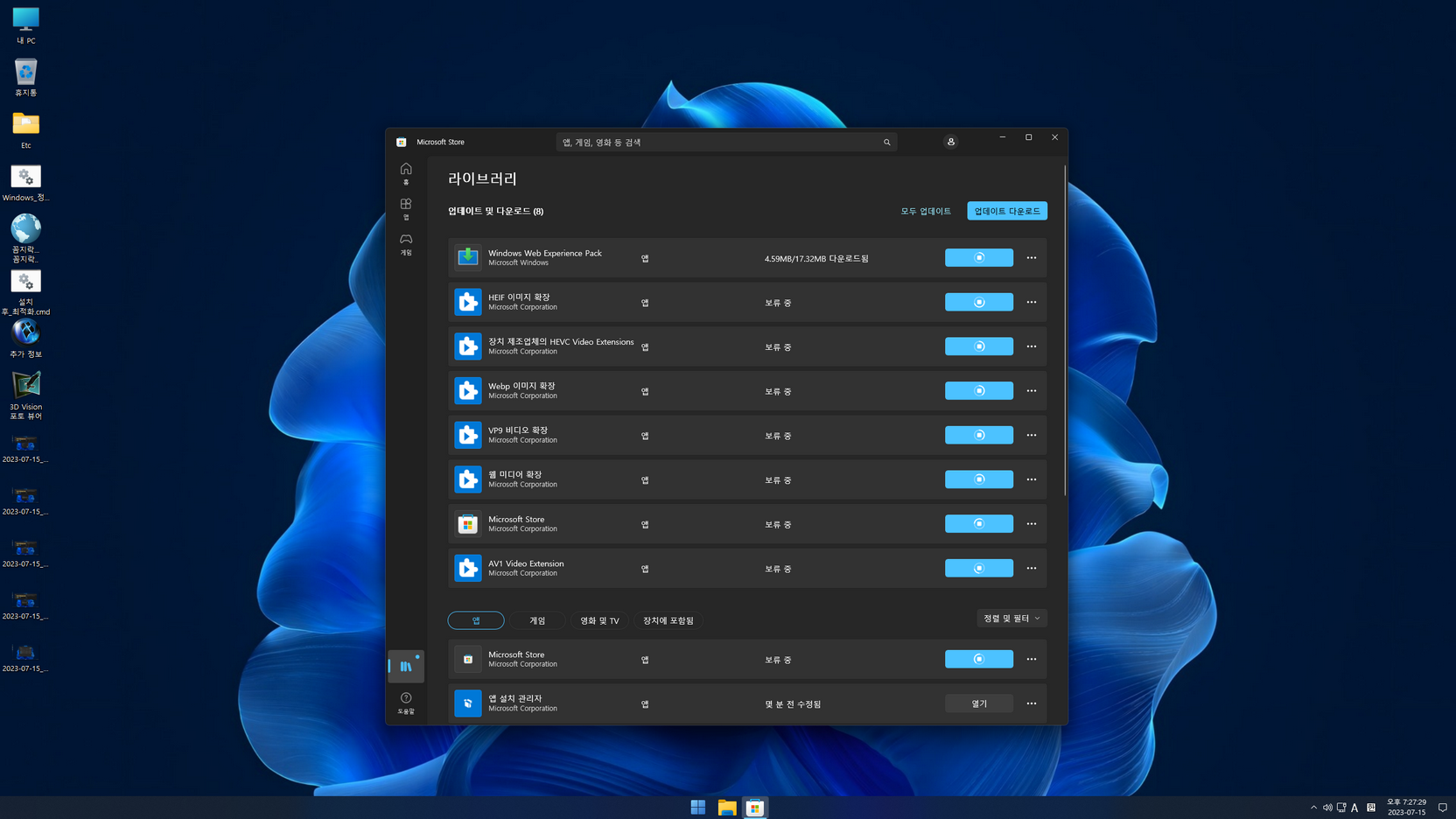The height and width of the screenshot is (819, 1456).
Task: Show hidden icons in system tray
Action: pos(1313,808)
